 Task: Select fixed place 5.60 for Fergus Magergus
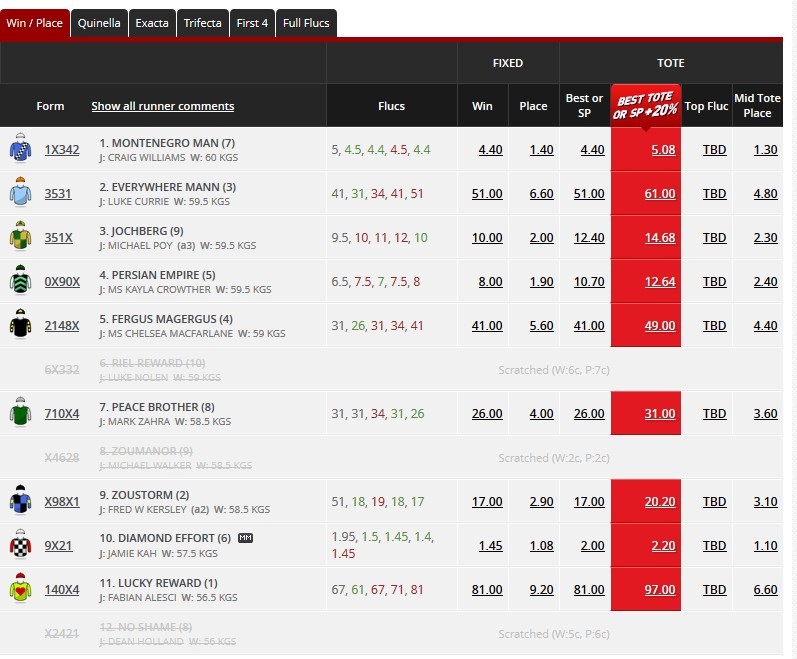pyautogui.click(x=541, y=326)
